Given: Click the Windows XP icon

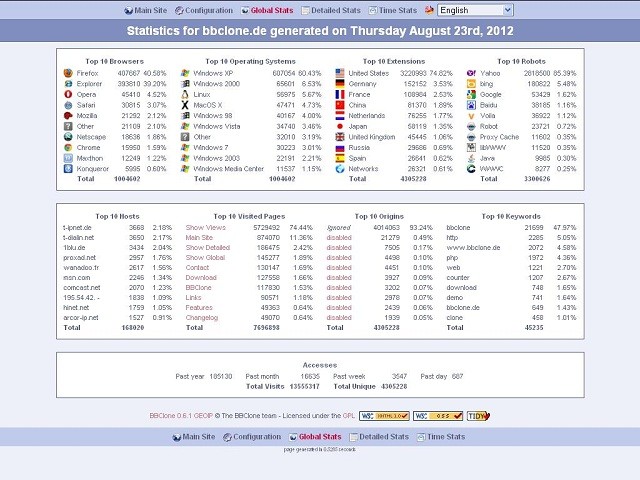Looking at the screenshot, I should point(185,73).
